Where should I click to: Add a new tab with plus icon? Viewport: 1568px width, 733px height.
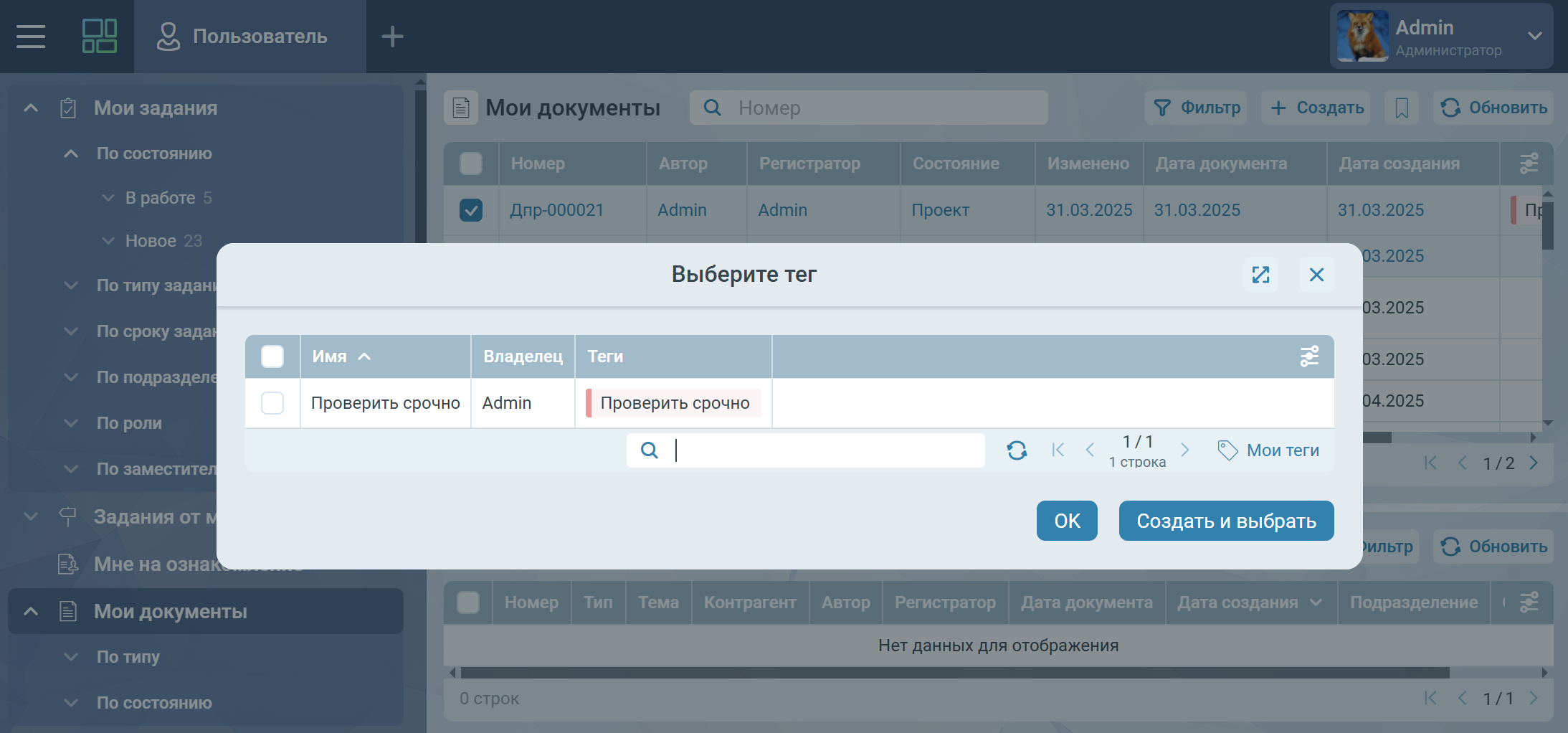(x=392, y=36)
